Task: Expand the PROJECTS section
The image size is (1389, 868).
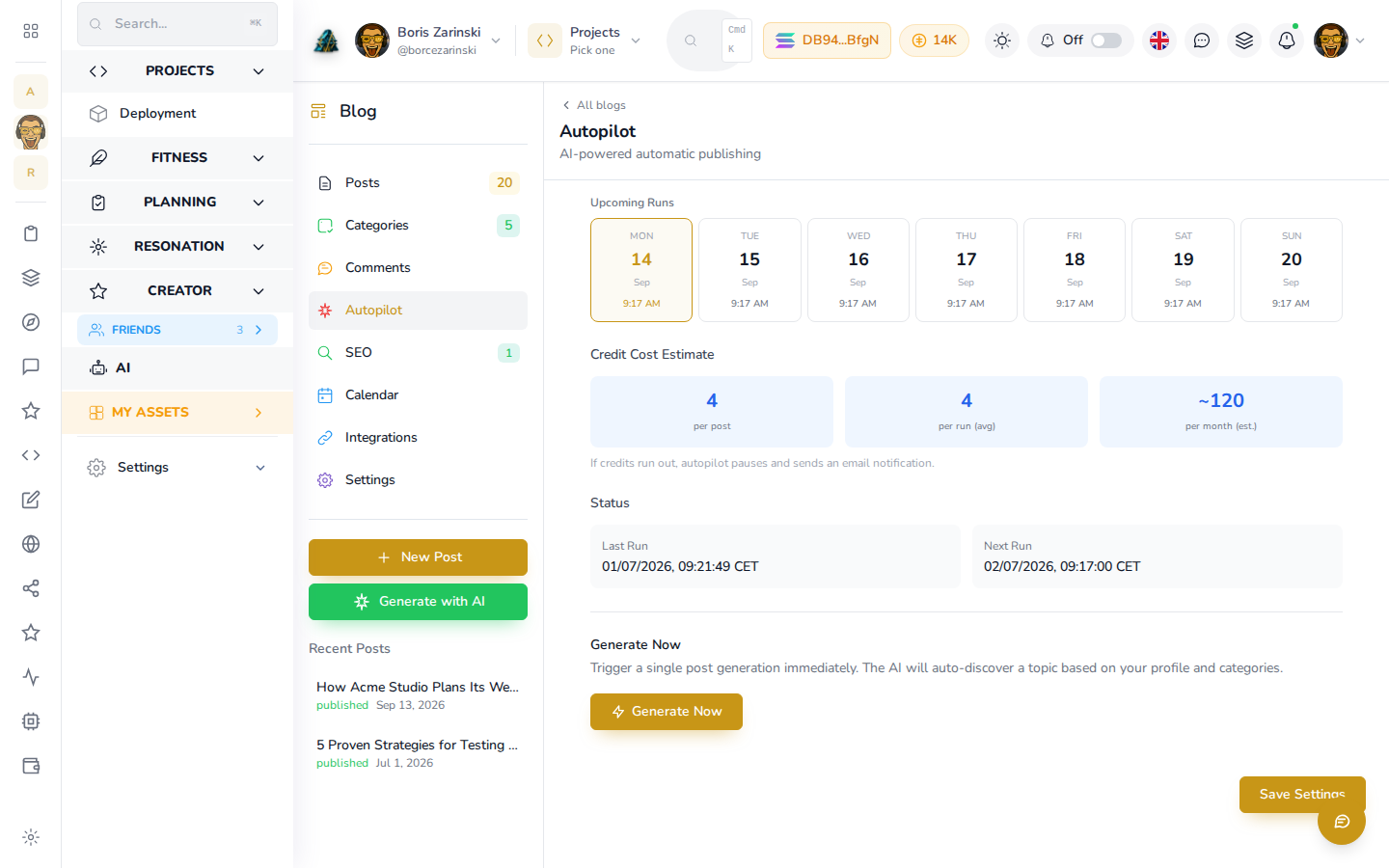Action: coord(177,71)
